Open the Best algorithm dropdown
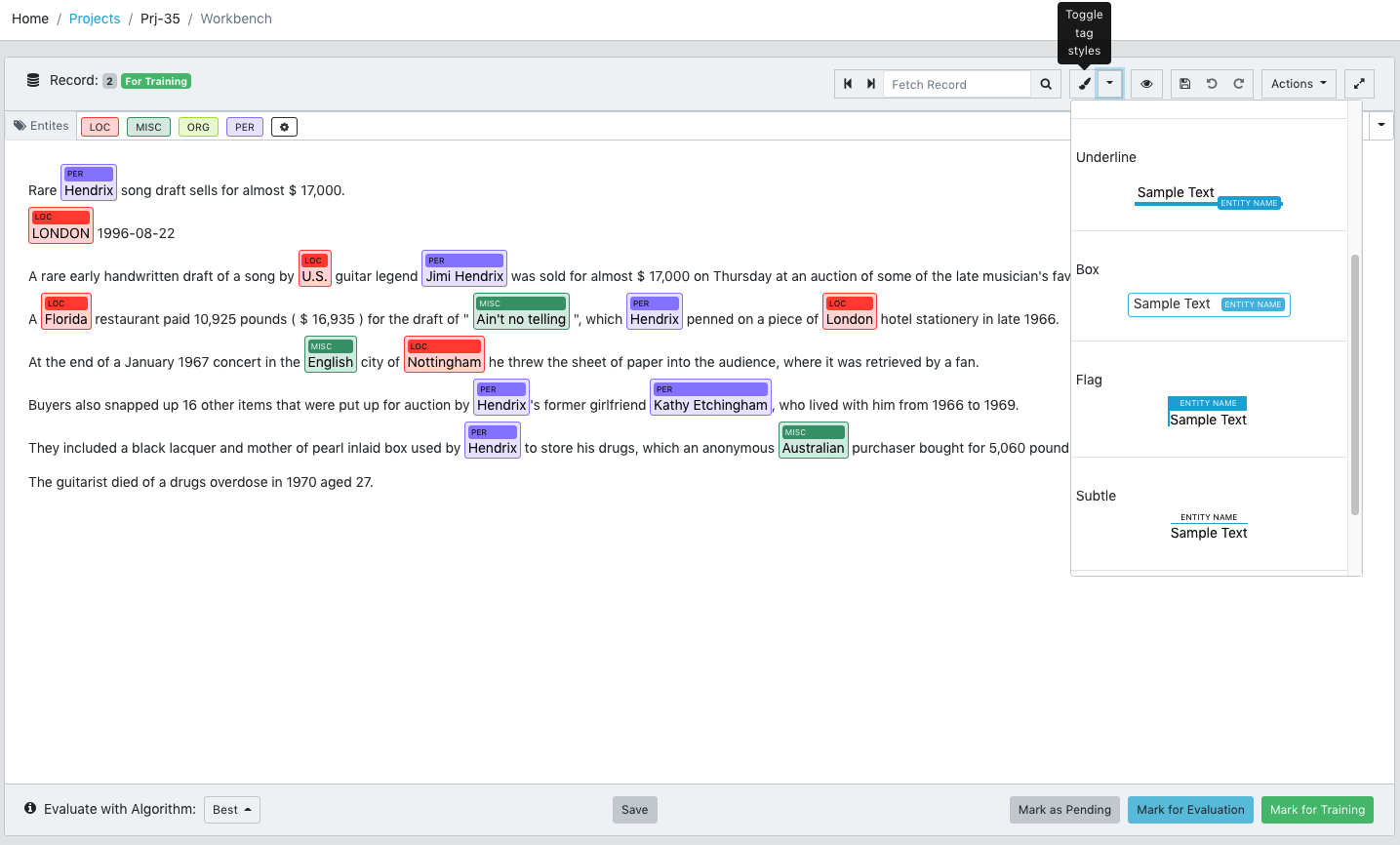The height and width of the screenshot is (845, 1400). coord(232,810)
